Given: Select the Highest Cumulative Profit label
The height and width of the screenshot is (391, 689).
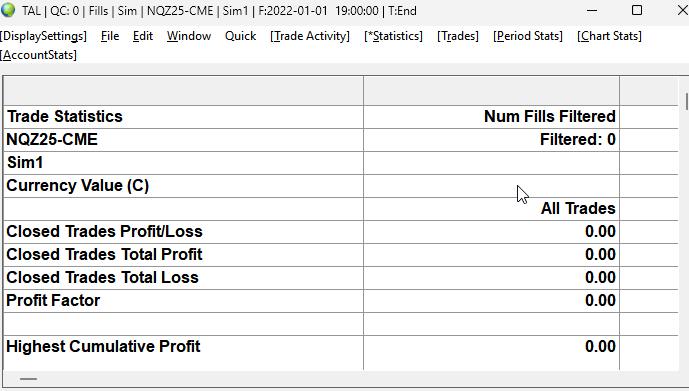Looking at the screenshot, I should 103,346.
